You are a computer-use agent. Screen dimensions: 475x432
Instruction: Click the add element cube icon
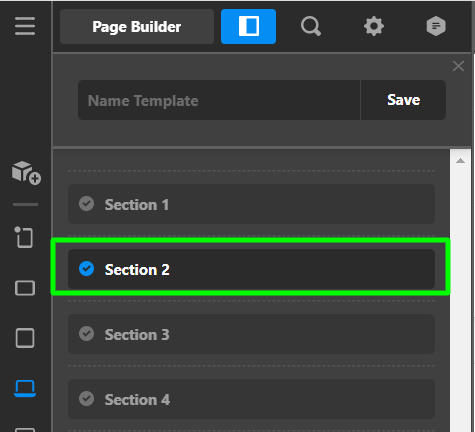coord(26,173)
